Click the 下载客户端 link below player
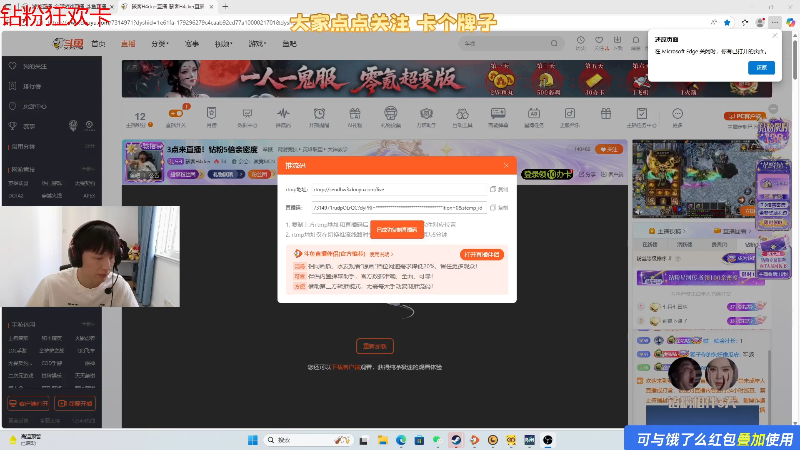Image resolution: width=800 pixels, height=450 pixels. [346, 367]
